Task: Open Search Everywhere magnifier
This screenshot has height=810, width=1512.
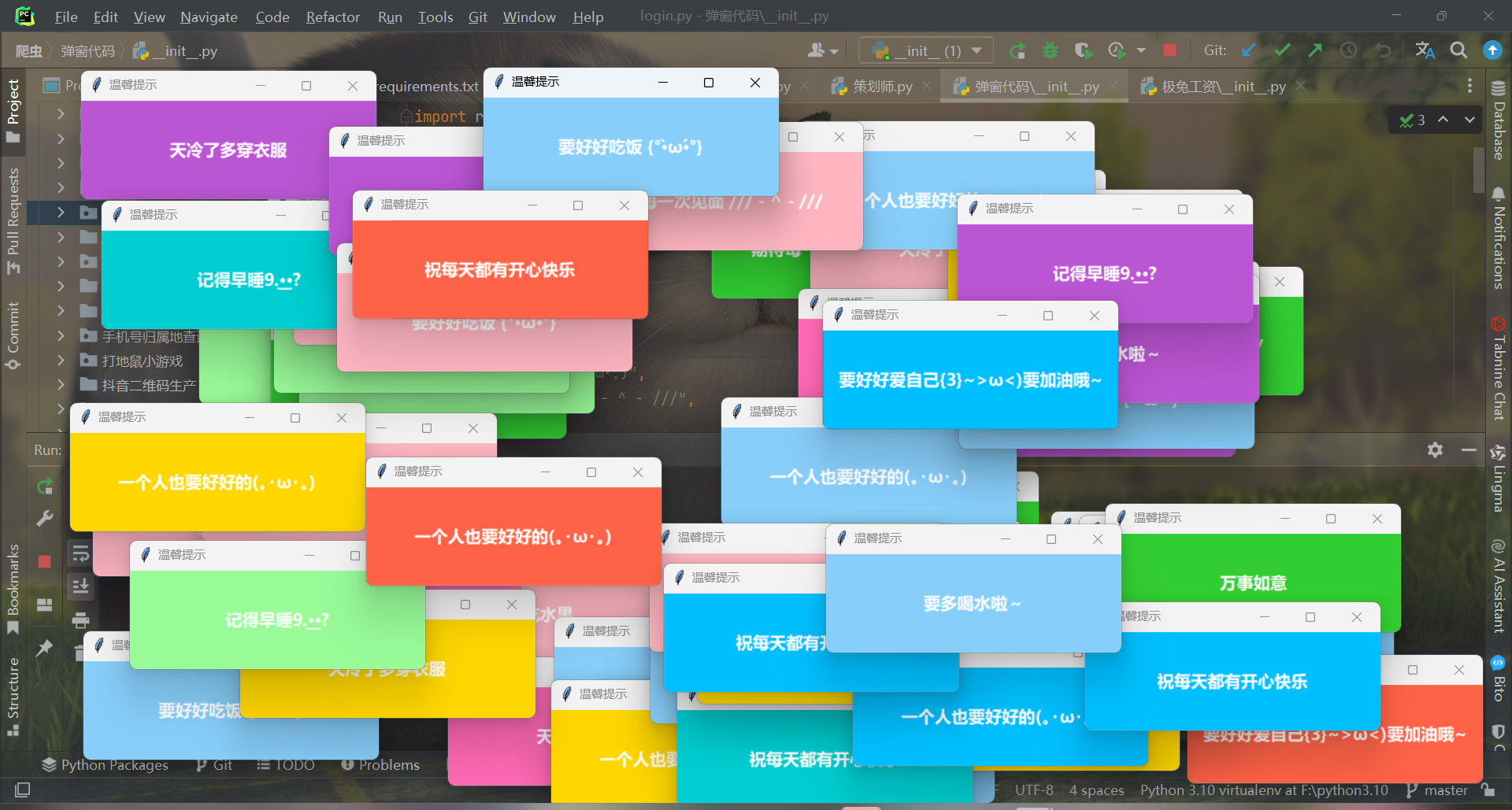Action: [x=1458, y=50]
